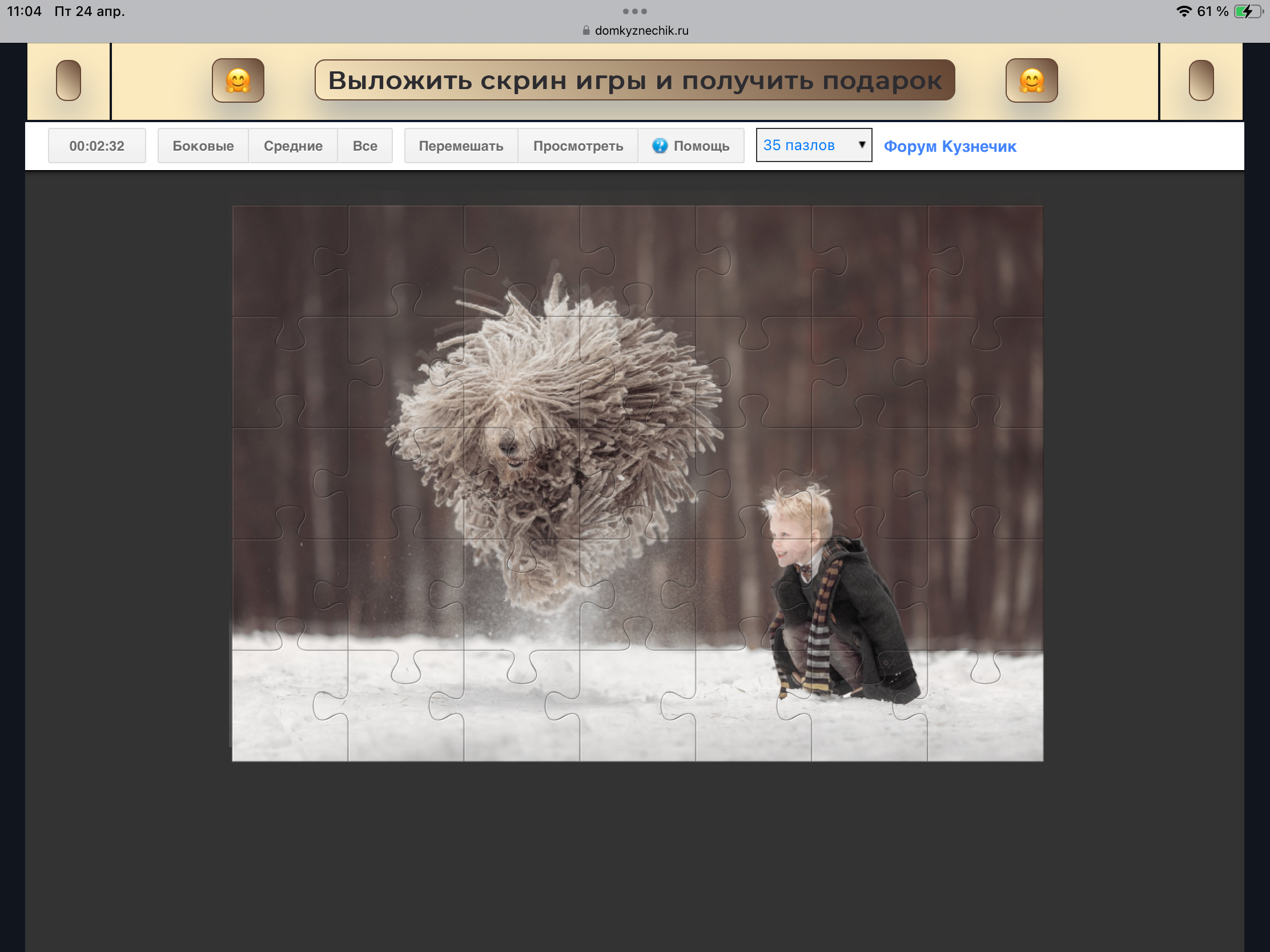Click the Выложить скрин игры banner
The width and height of the screenshot is (1270, 952).
[x=634, y=80]
